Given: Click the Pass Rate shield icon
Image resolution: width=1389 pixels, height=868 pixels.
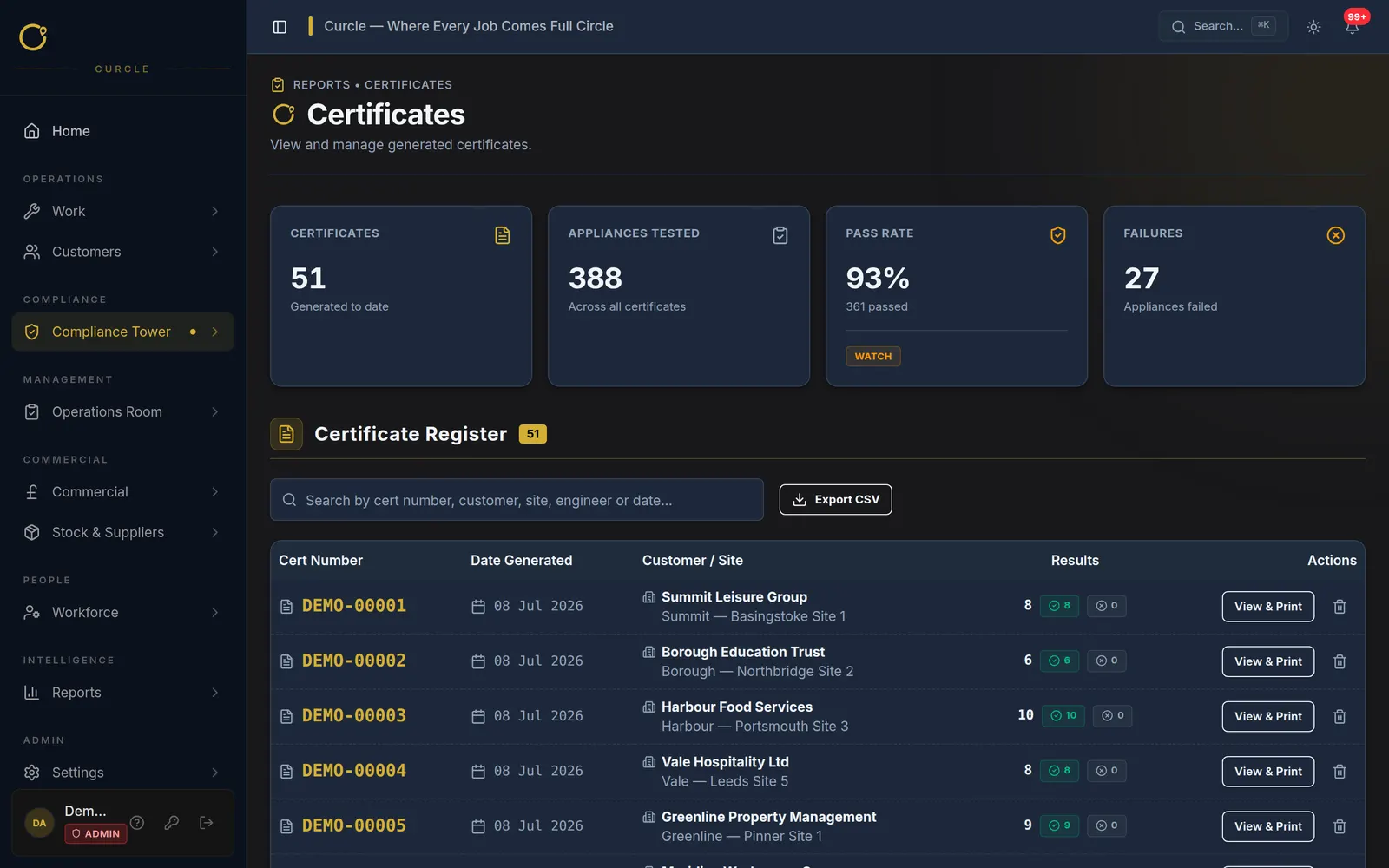Looking at the screenshot, I should click(1058, 235).
